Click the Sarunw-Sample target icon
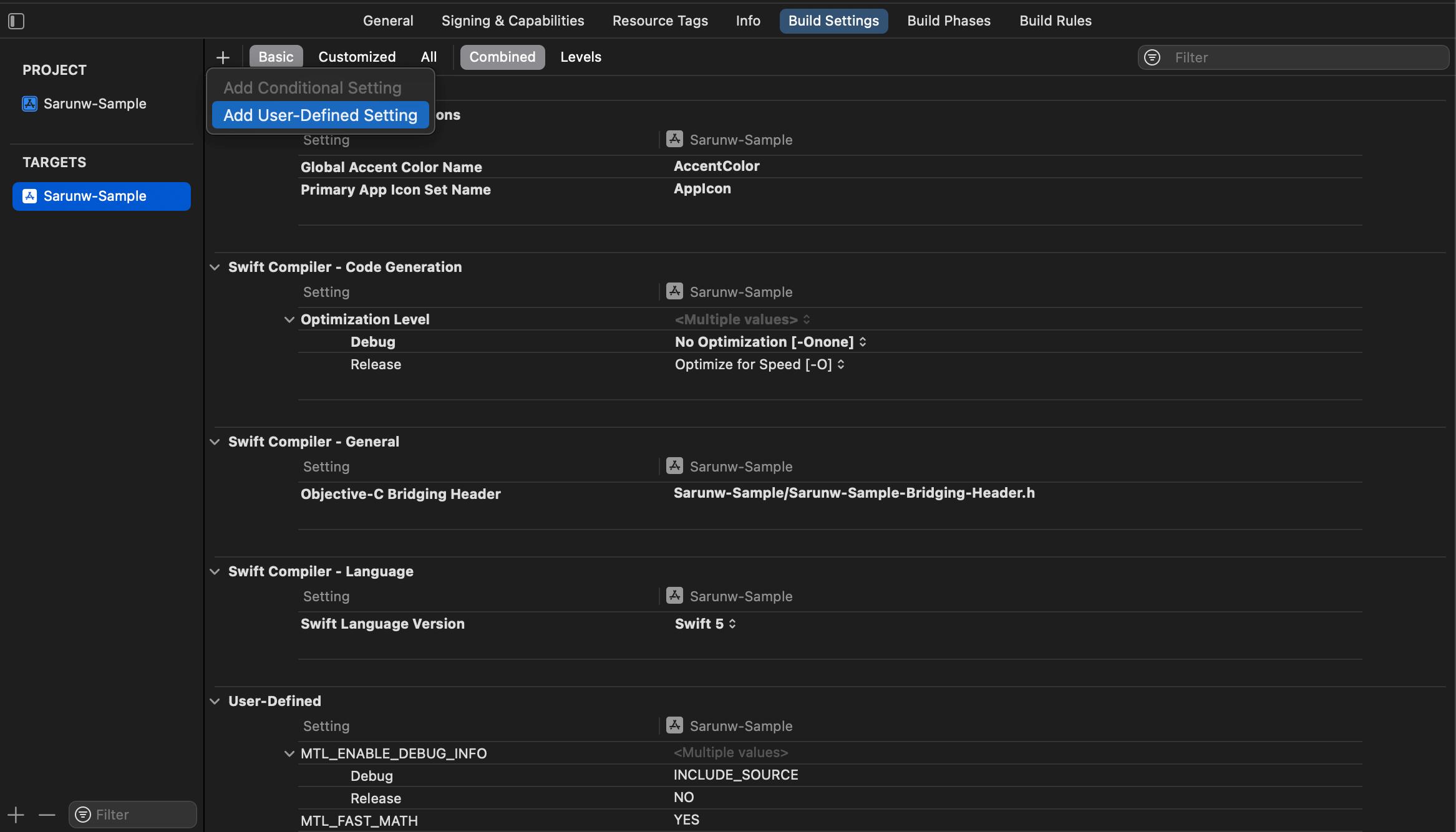Viewport: 1456px width, 832px height. [30, 196]
